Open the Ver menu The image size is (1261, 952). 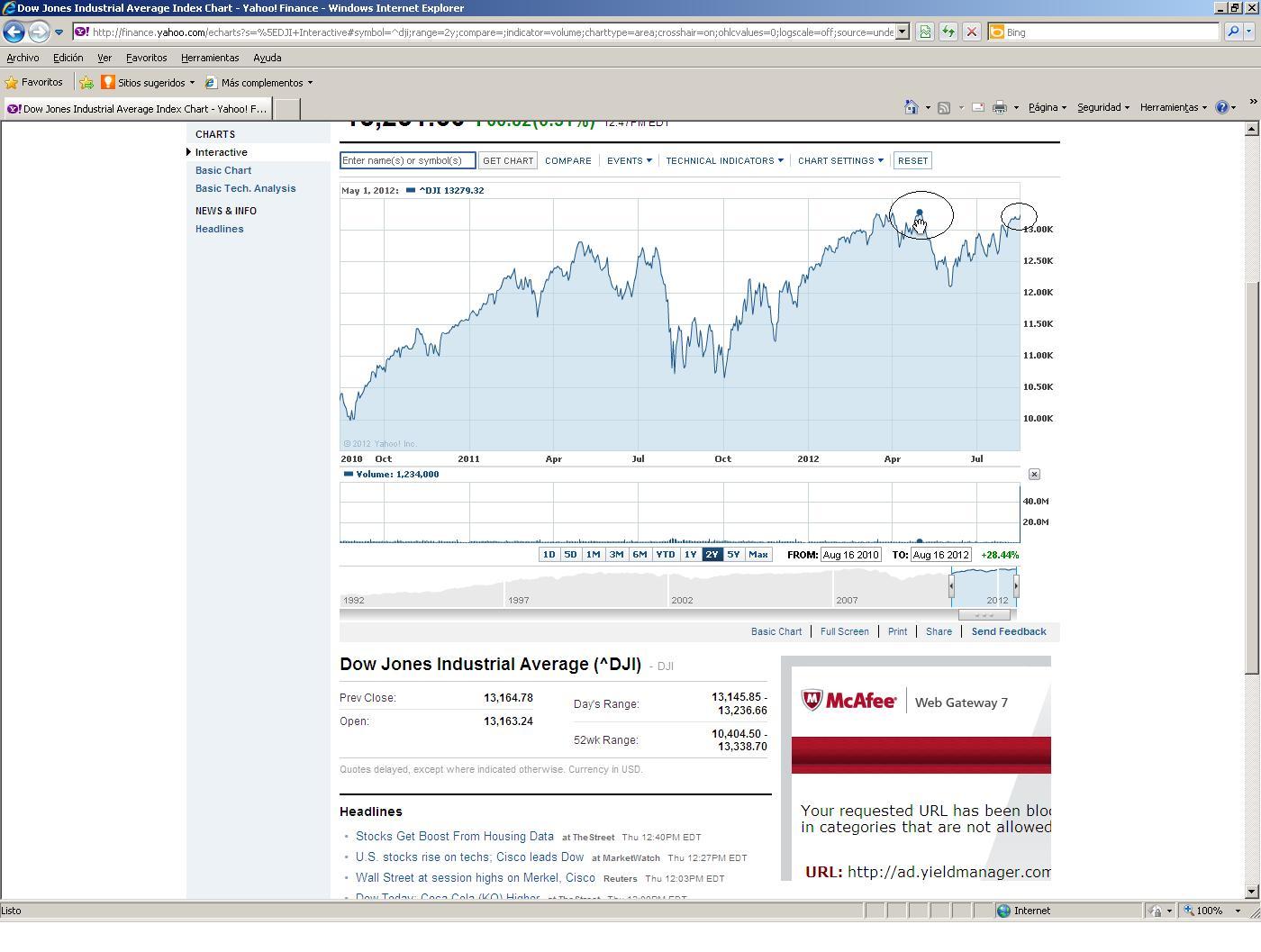104,58
